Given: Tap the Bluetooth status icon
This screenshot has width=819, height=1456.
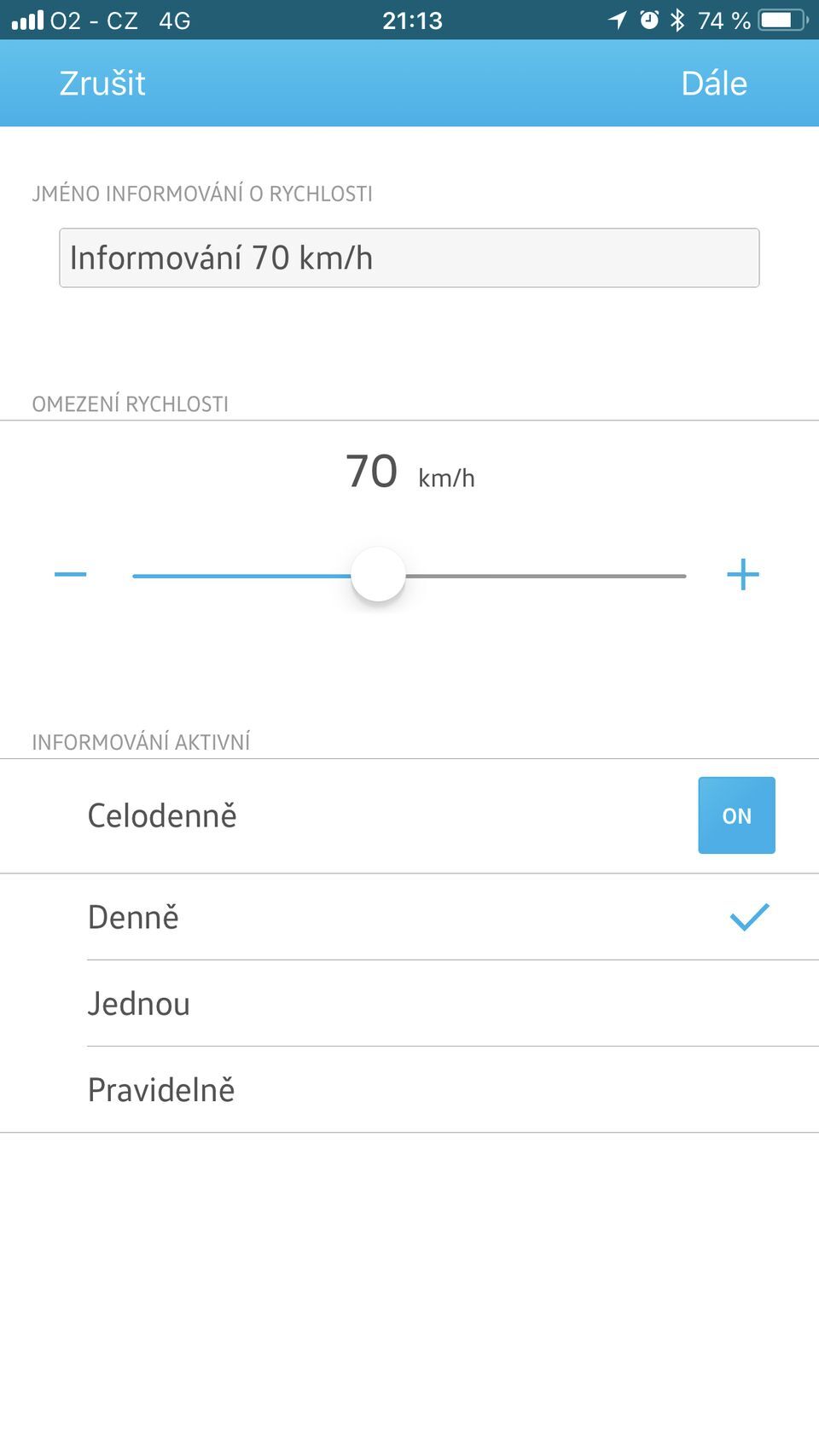Looking at the screenshot, I should 677,20.
